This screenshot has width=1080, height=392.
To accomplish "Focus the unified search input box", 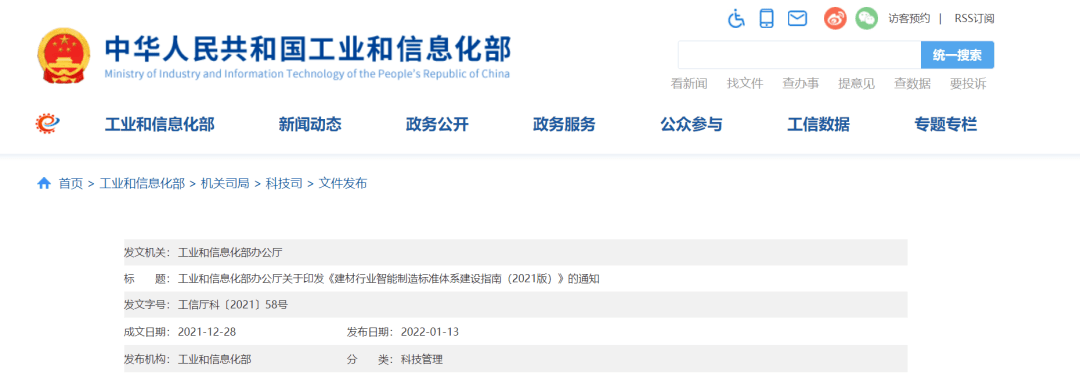I will point(800,55).
